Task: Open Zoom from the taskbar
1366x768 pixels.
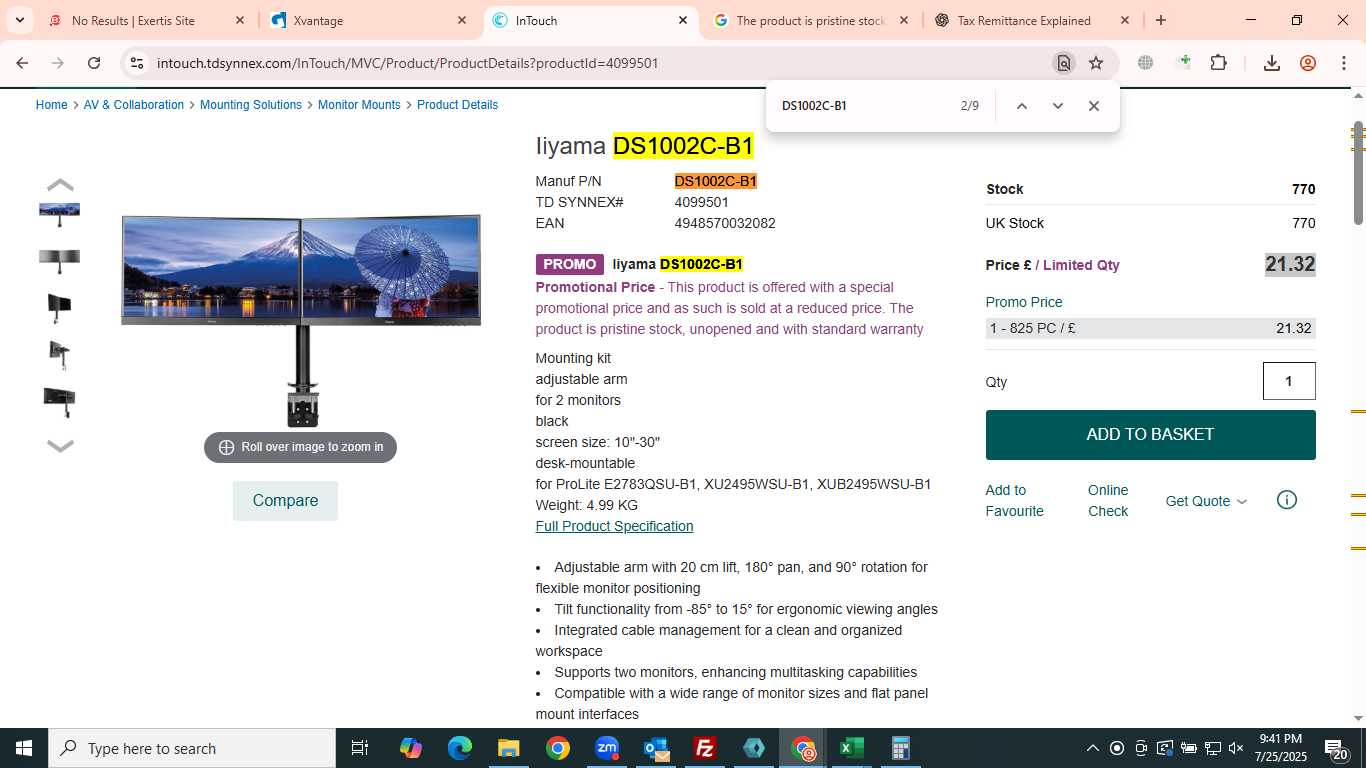Action: (606, 748)
